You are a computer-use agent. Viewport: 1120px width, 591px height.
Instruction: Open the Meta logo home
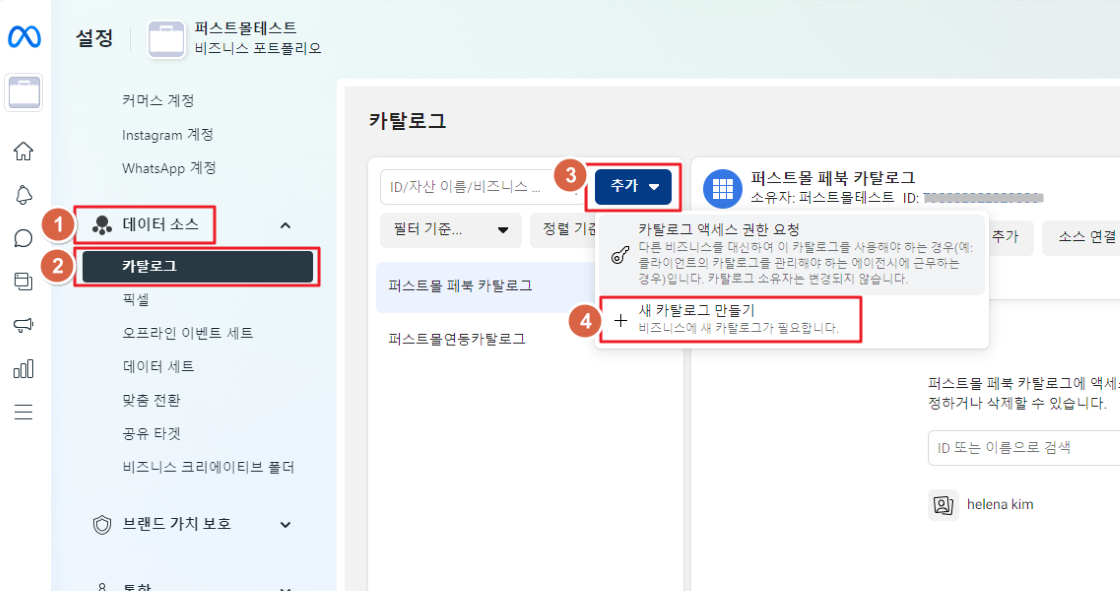[24, 36]
